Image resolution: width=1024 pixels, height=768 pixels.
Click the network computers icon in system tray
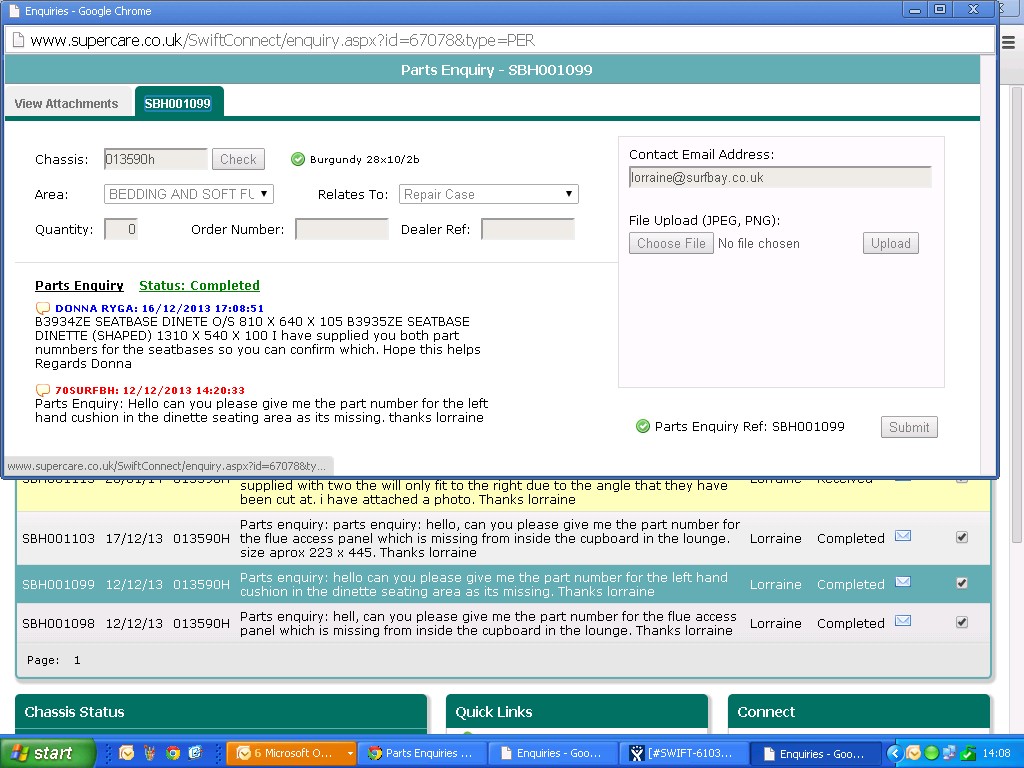(x=949, y=754)
